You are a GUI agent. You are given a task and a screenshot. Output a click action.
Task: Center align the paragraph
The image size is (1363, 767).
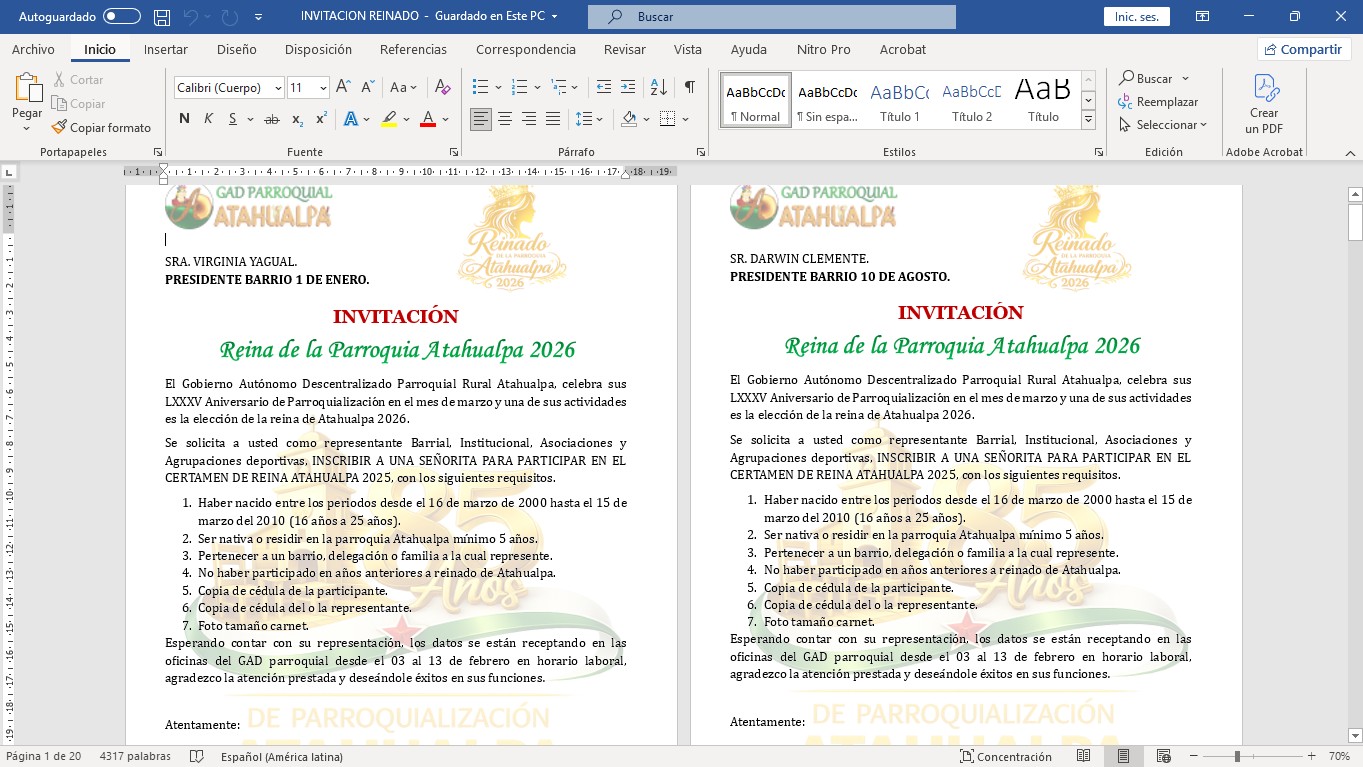click(505, 119)
